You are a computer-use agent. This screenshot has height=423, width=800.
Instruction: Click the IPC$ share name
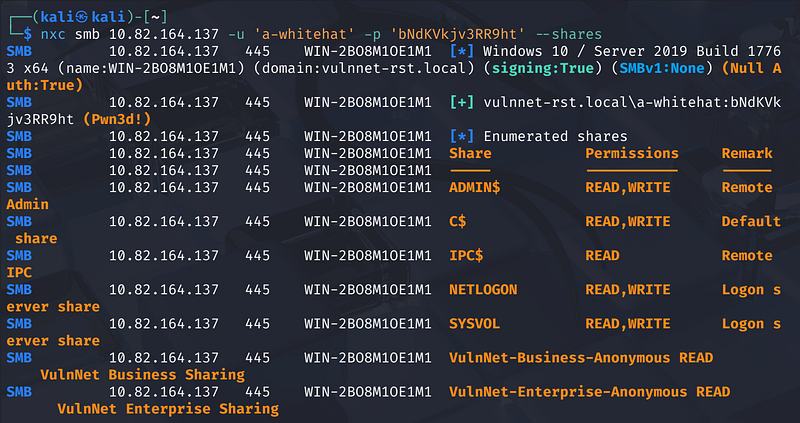pos(466,255)
